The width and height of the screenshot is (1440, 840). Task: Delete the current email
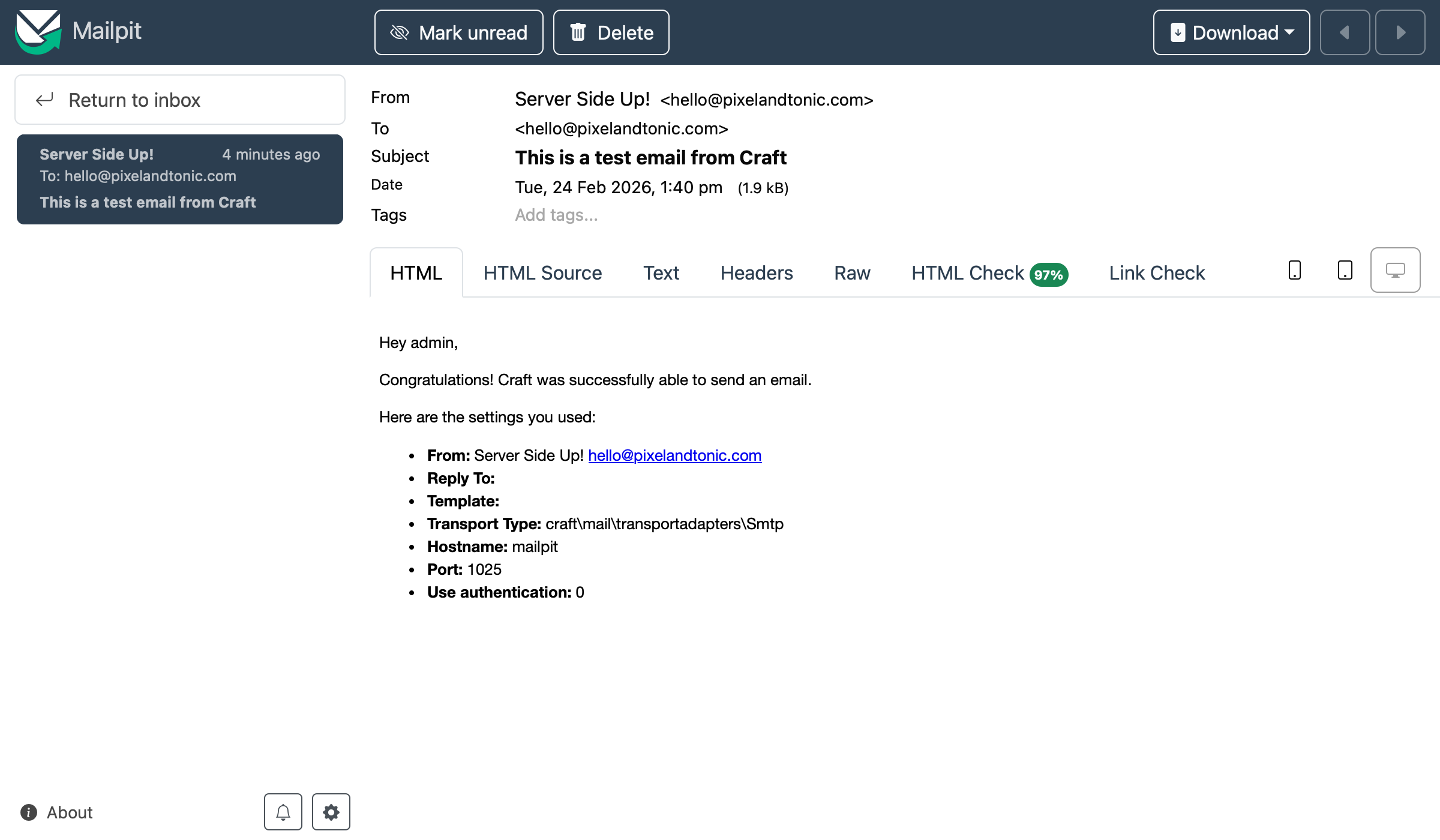pyautogui.click(x=611, y=32)
